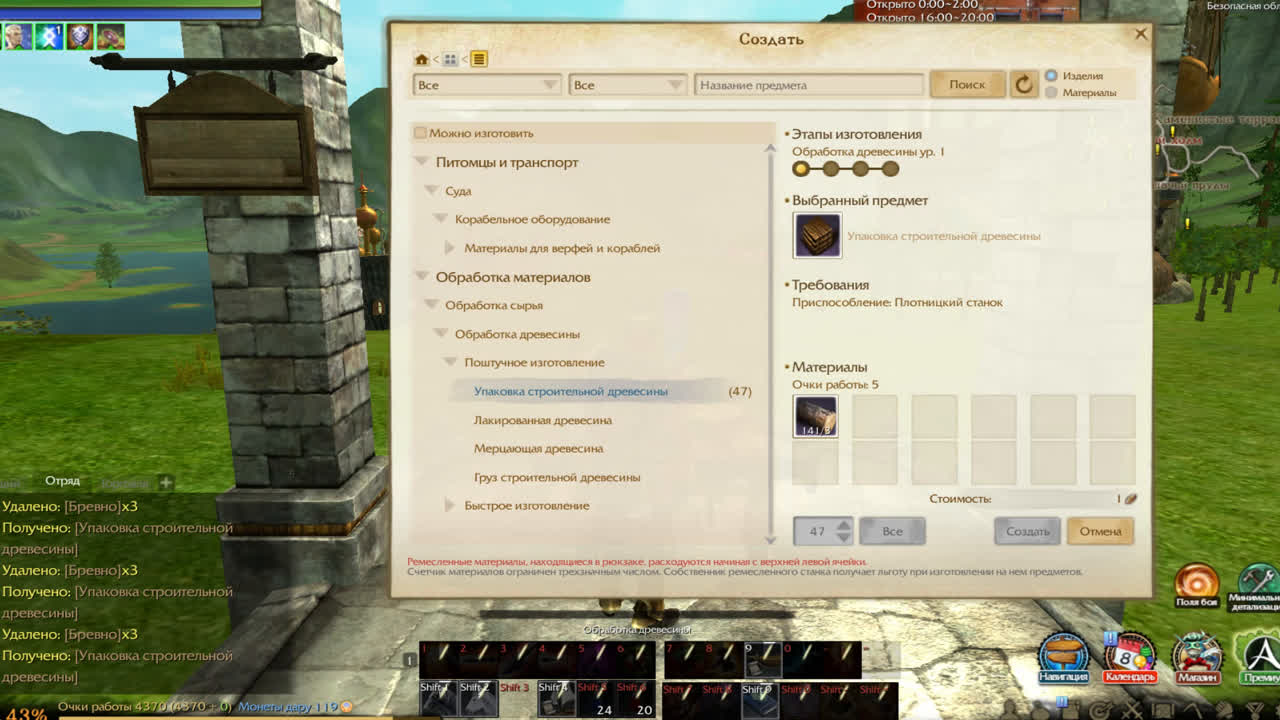Click the recipe list scrollbar down arrow
The height and width of the screenshot is (720, 1280).
770,540
